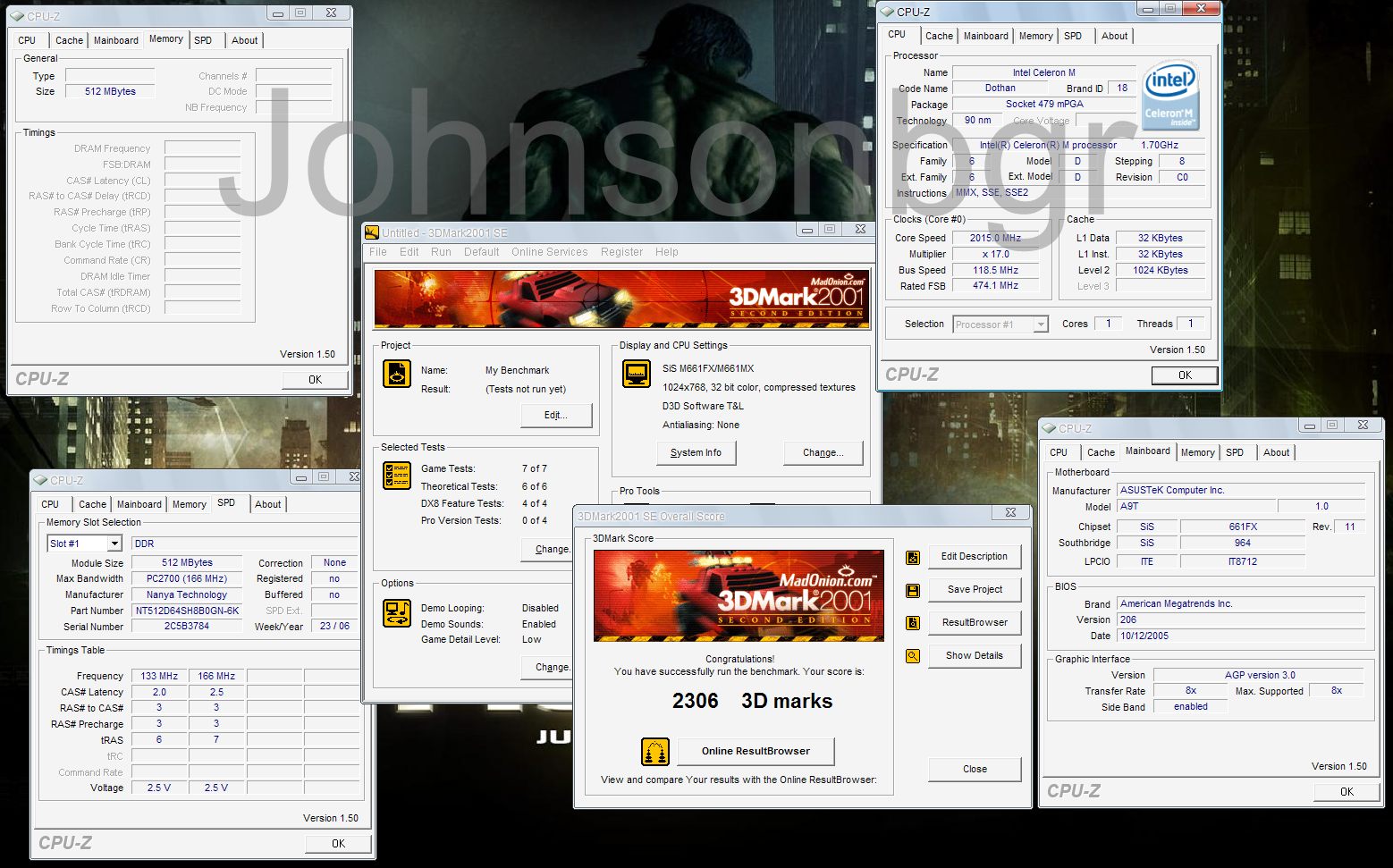Click the Selected Tests checklist icon
1393x868 pixels.
point(397,475)
